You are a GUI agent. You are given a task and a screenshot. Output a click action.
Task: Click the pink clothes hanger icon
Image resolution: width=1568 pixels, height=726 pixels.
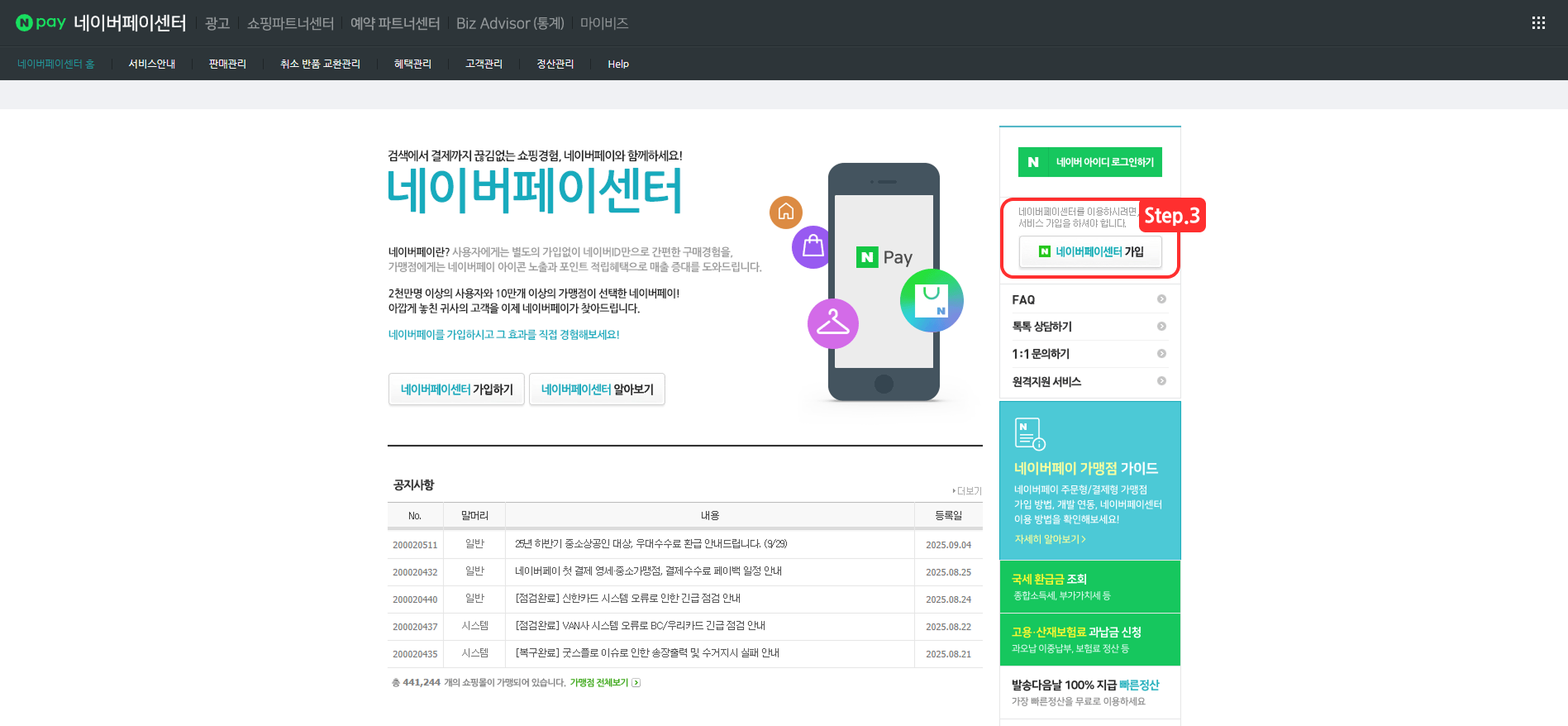pos(833,323)
